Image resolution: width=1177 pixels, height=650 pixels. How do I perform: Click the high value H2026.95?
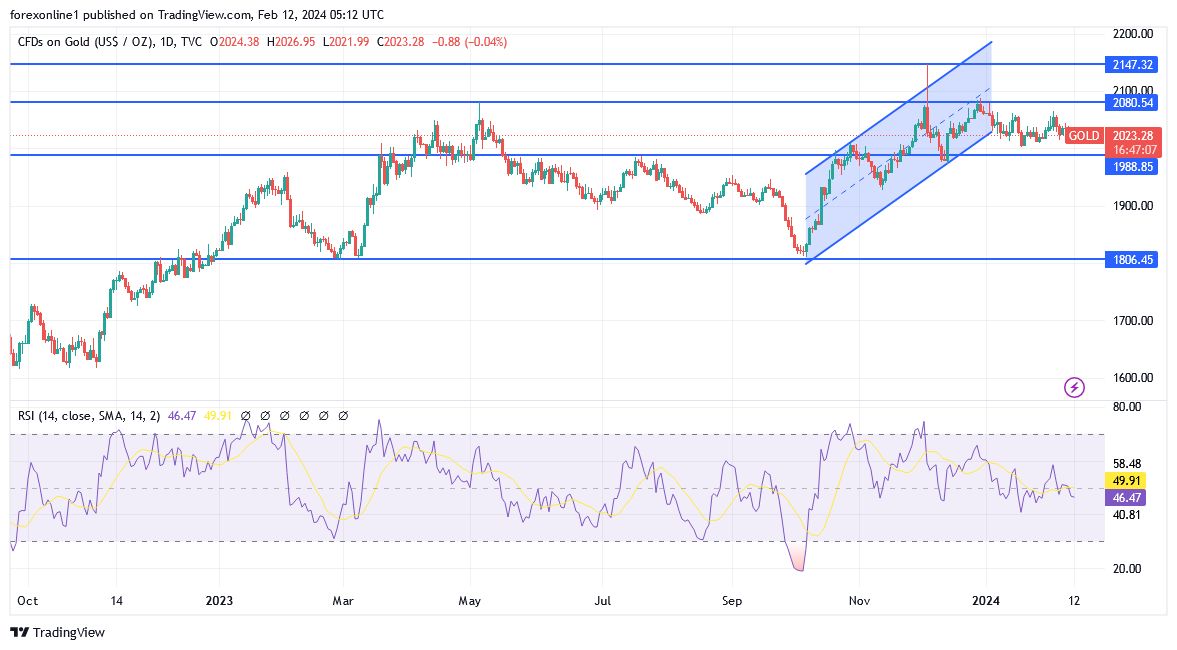click(290, 42)
